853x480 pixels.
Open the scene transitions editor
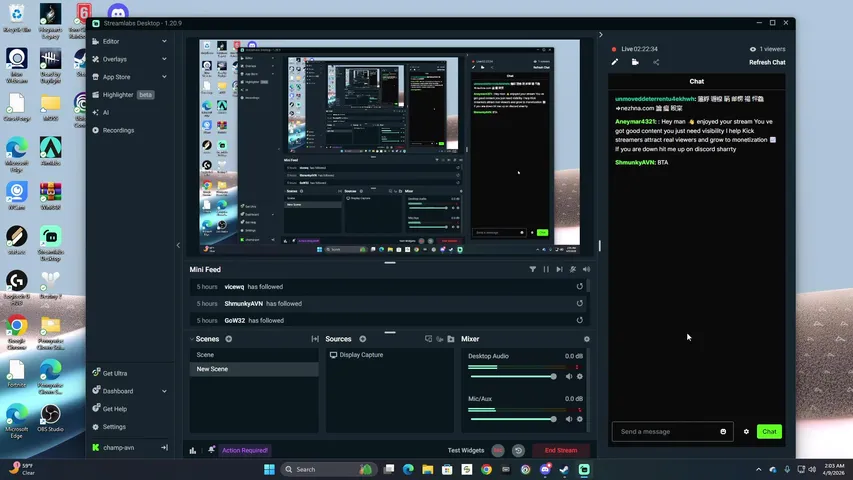pyautogui.click(x=315, y=339)
